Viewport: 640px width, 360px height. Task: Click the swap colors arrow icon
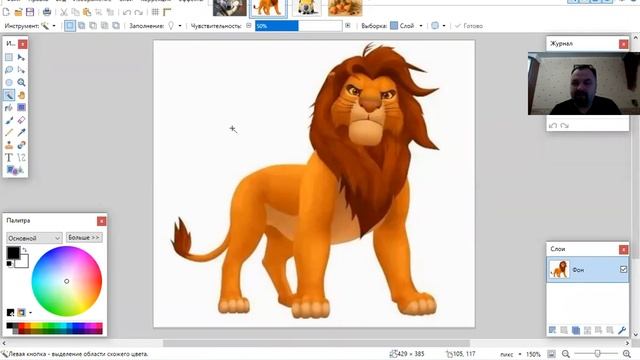(x=24, y=249)
